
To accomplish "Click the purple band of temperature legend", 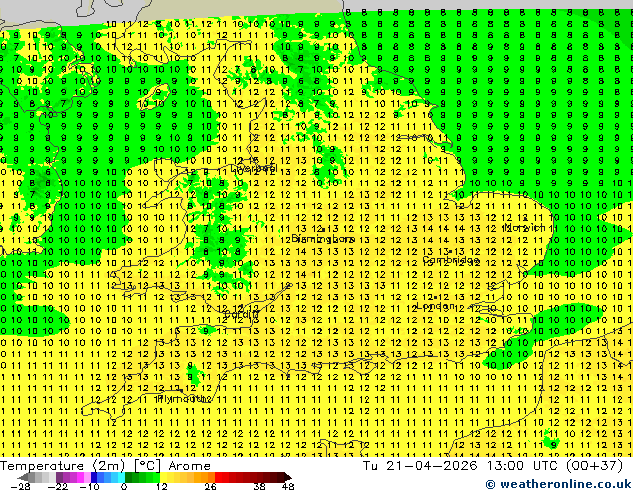I will coord(73,477).
